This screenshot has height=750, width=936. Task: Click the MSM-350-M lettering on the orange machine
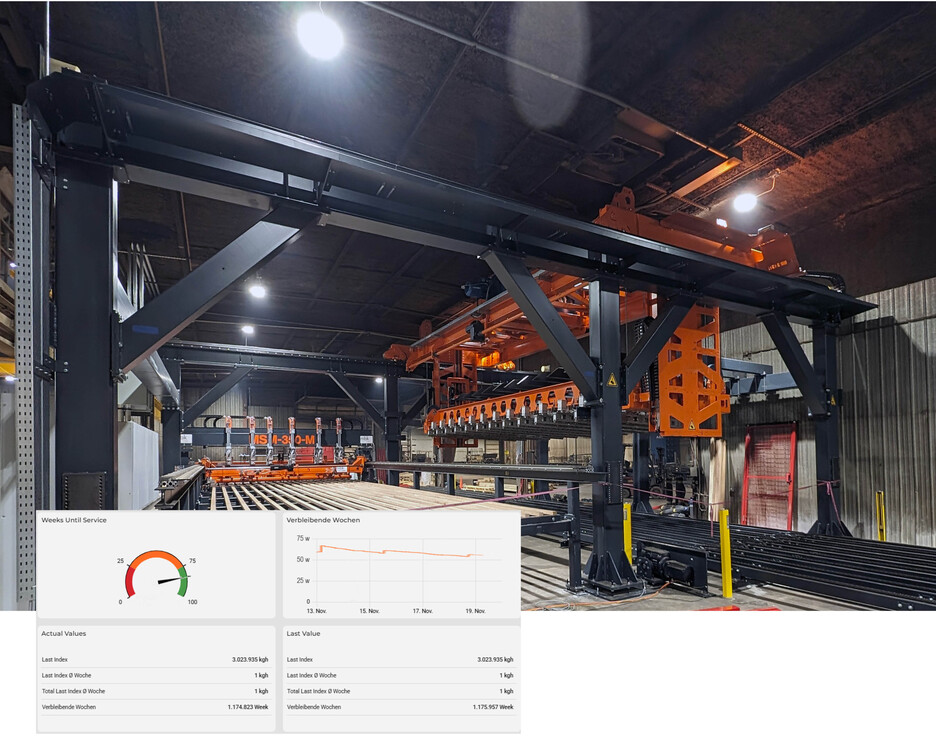tap(282, 439)
